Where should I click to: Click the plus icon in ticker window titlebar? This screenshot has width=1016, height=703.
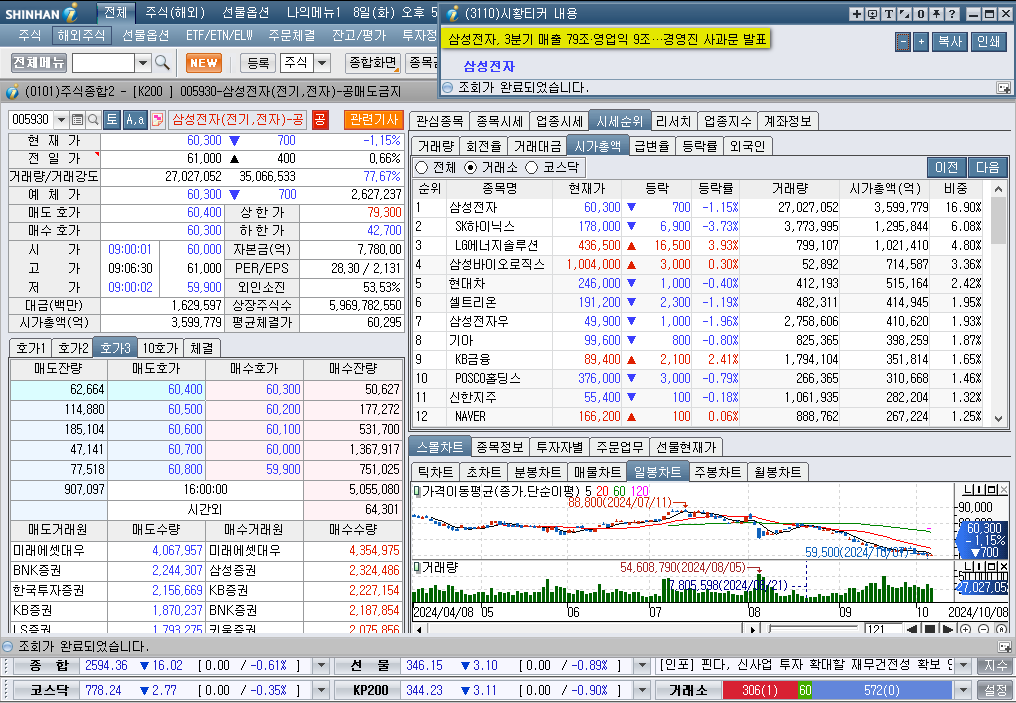[x=857, y=14]
